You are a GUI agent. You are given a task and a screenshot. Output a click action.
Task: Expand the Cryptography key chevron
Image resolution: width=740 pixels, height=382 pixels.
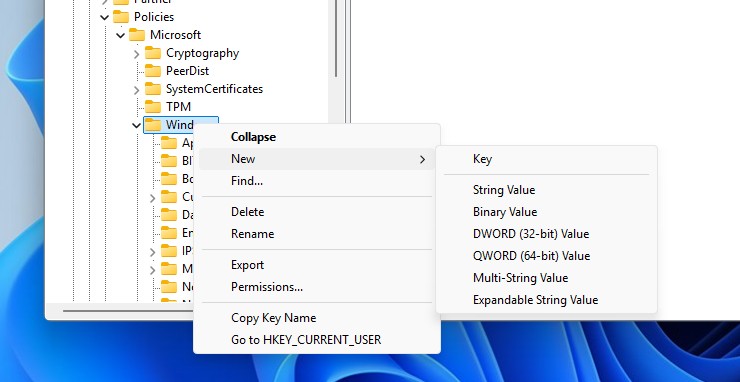click(137, 54)
